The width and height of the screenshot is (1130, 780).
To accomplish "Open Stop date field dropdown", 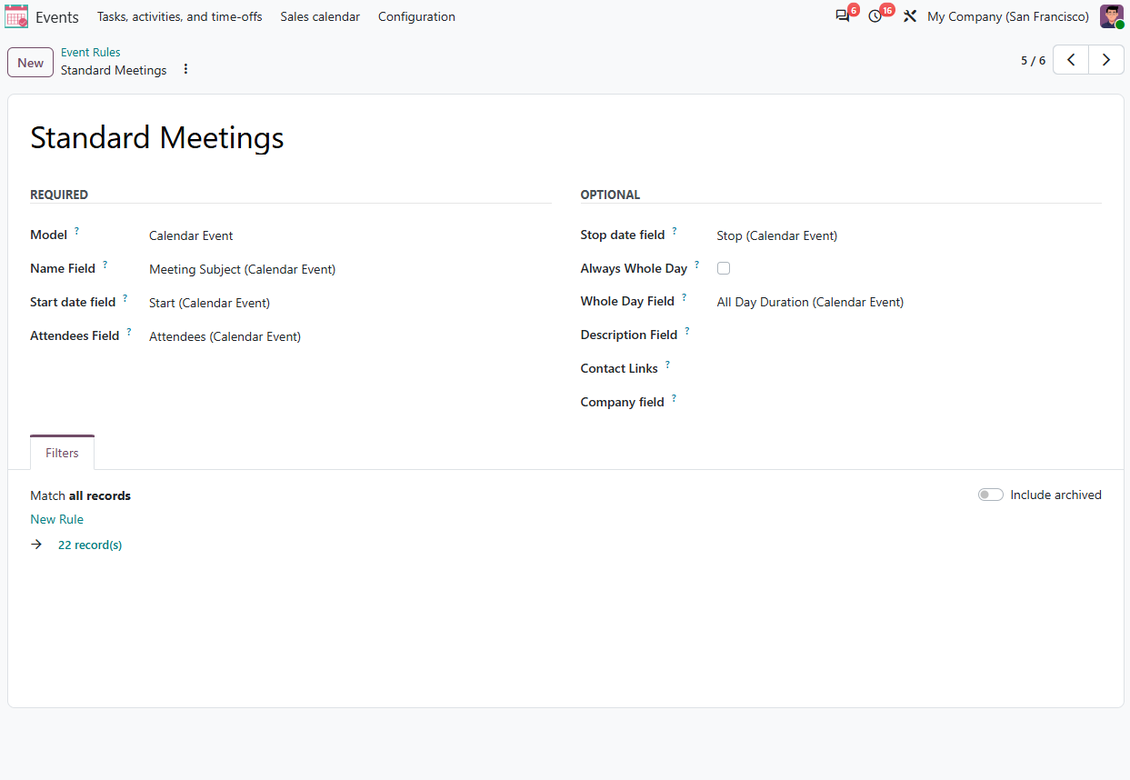I will click(908, 236).
